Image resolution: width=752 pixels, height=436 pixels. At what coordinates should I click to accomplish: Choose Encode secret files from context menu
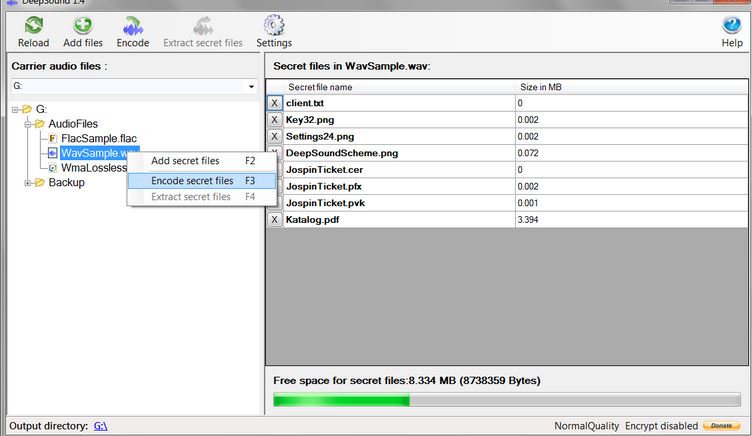tap(202, 181)
